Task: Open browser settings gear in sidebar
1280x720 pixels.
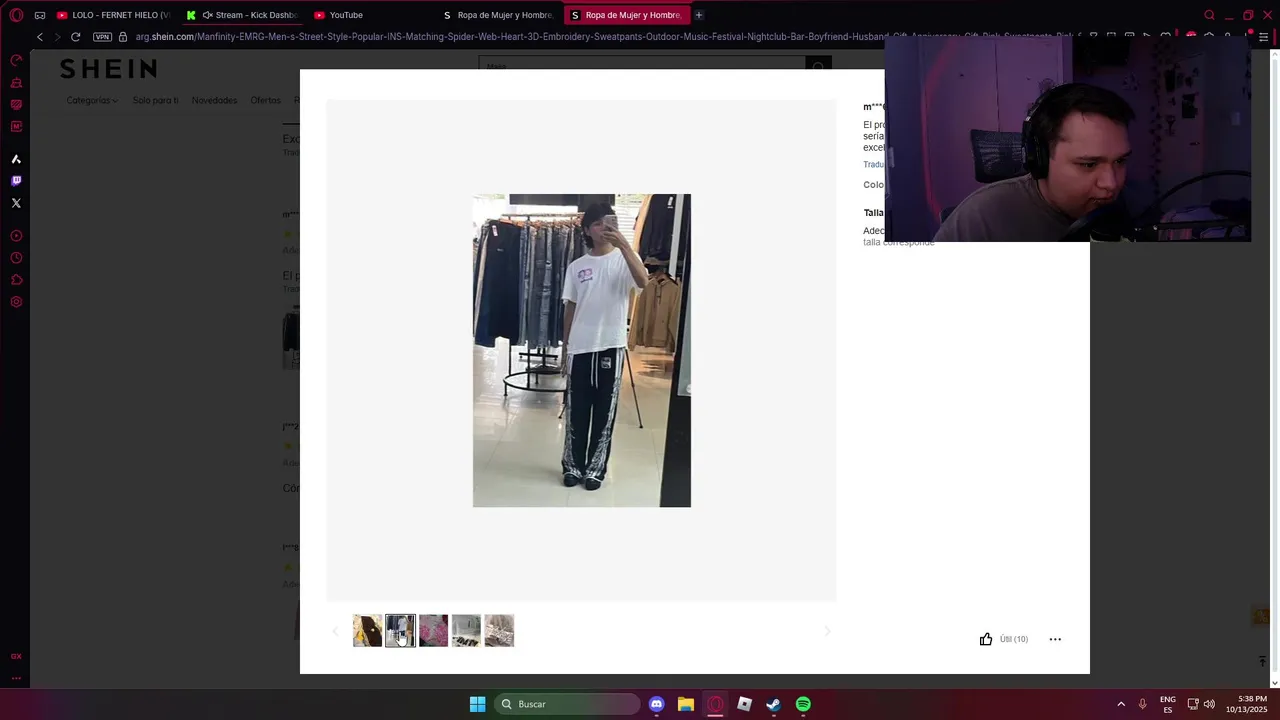Action: pyautogui.click(x=16, y=302)
